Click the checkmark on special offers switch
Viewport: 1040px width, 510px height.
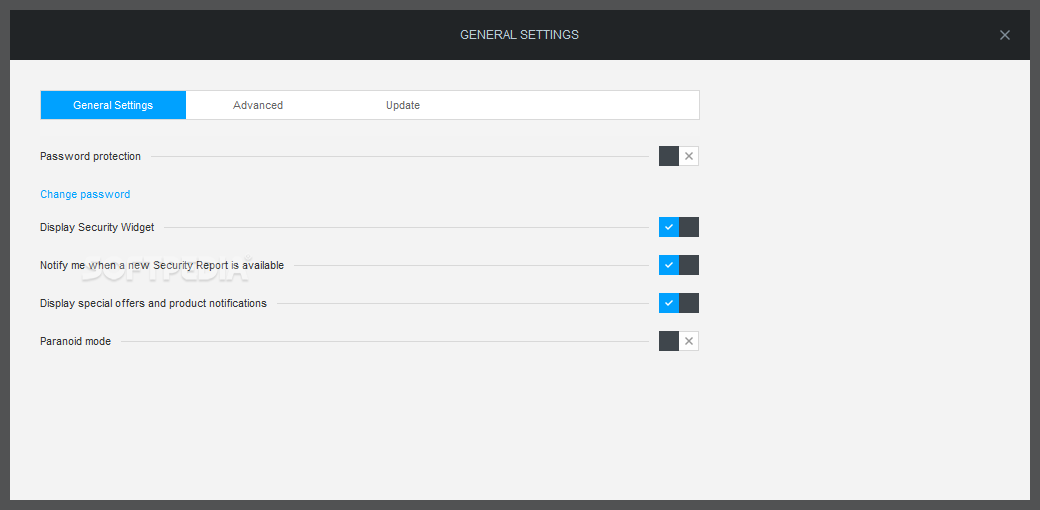(669, 303)
